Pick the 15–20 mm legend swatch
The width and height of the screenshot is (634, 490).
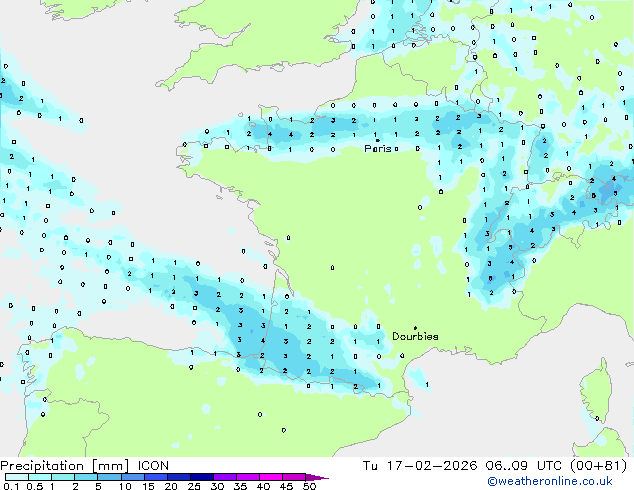click(155, 477)
